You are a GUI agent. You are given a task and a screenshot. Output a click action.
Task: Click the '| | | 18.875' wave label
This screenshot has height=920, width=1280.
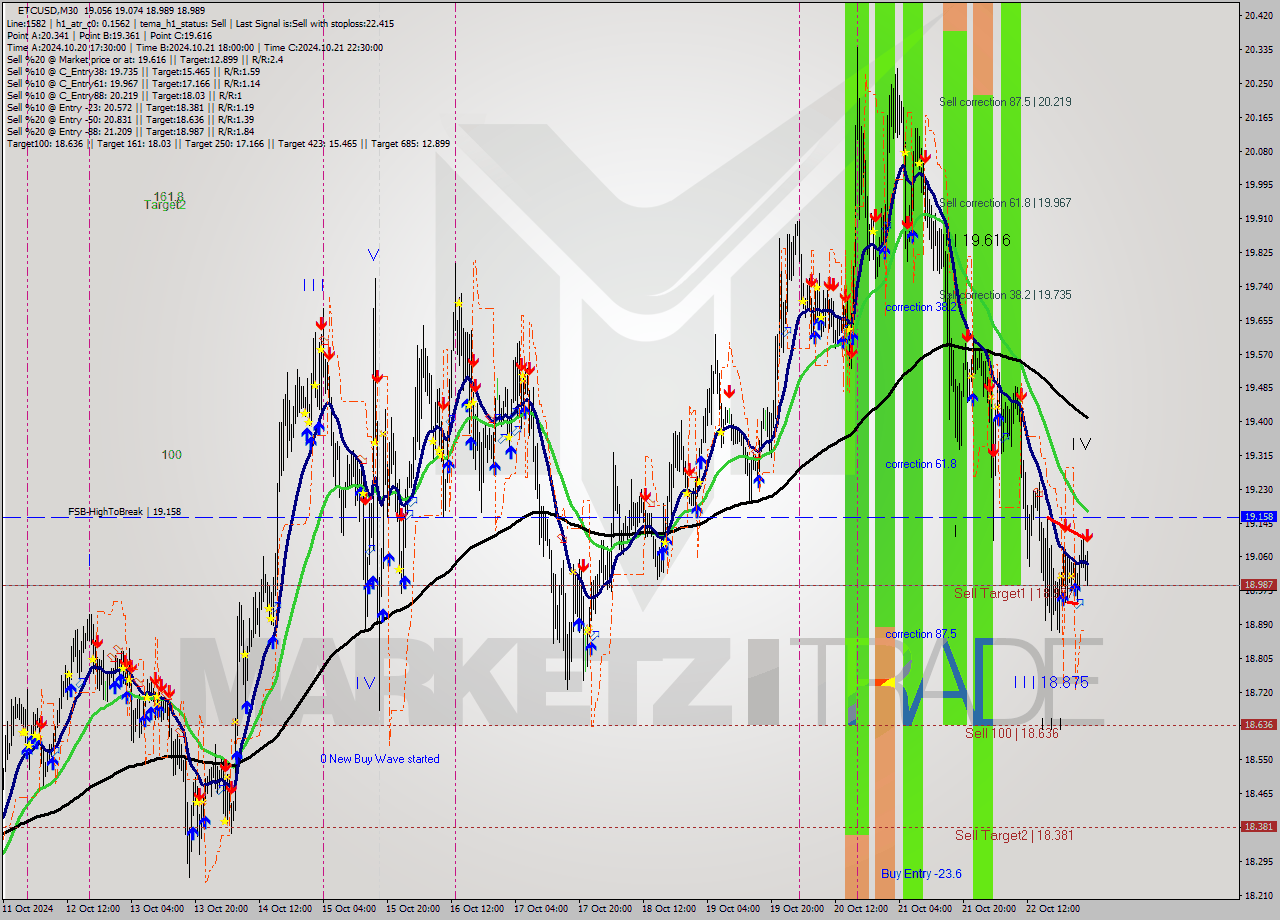pyautogui.click(x=1051, y=682)
